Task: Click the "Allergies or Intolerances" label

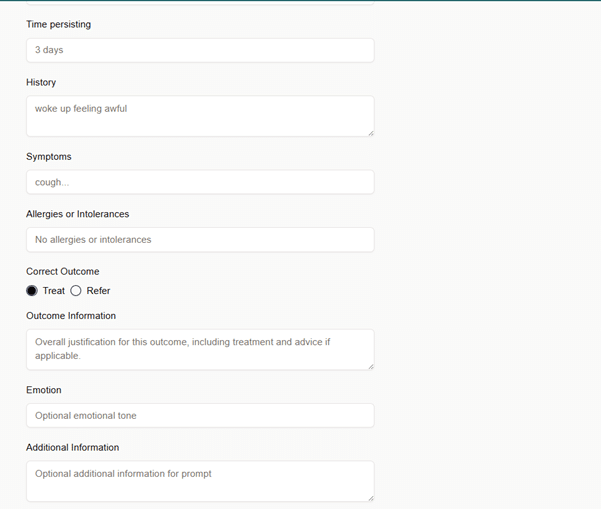Action: (x=77, y=214)
